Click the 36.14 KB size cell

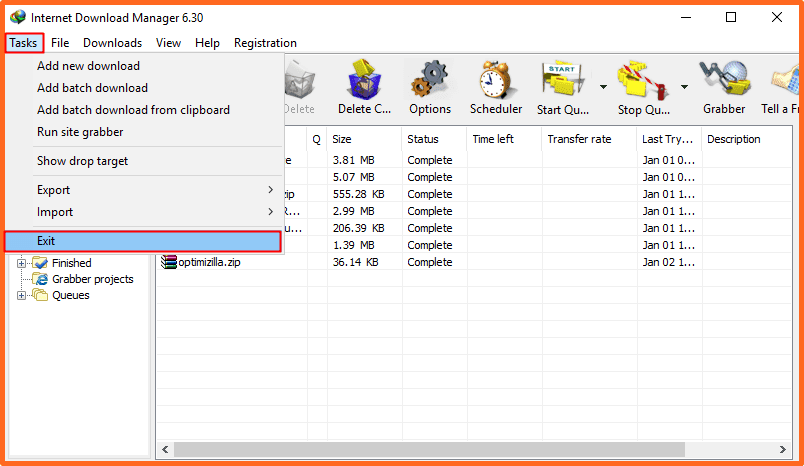tap(355, 262)
